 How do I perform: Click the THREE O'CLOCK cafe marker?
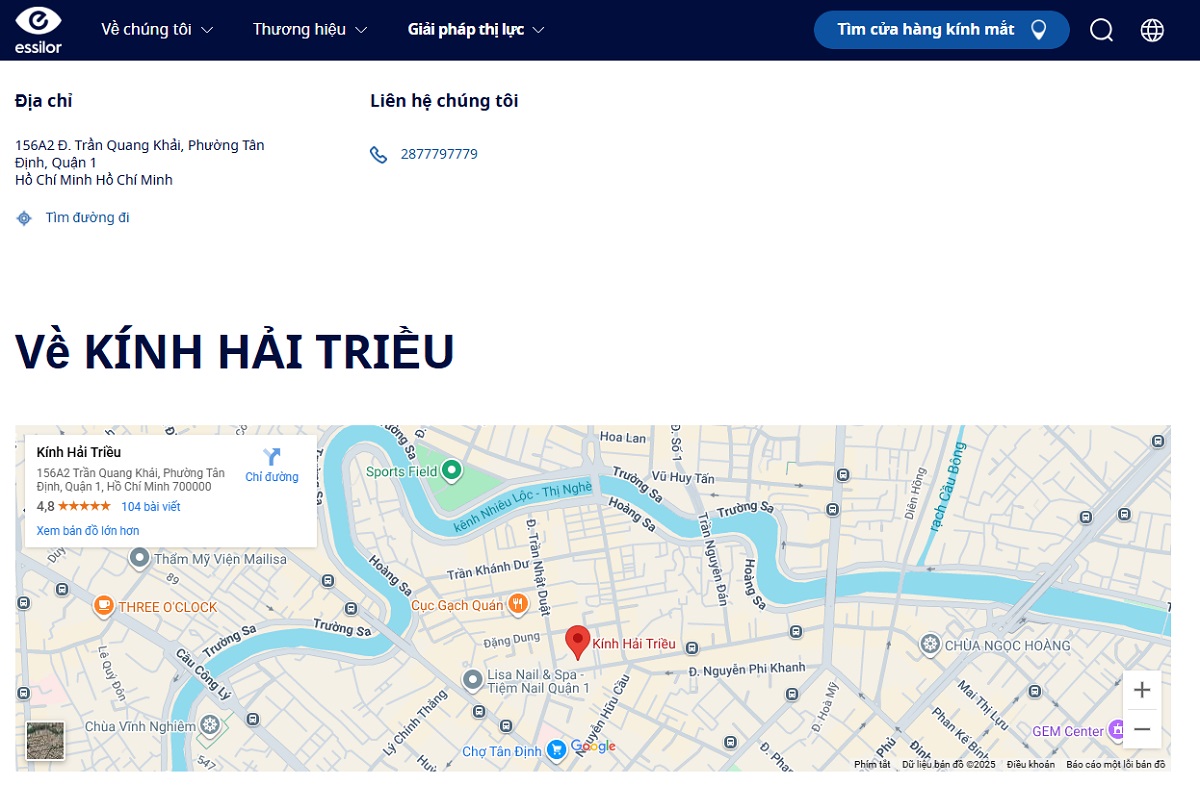tap(104, 606)
